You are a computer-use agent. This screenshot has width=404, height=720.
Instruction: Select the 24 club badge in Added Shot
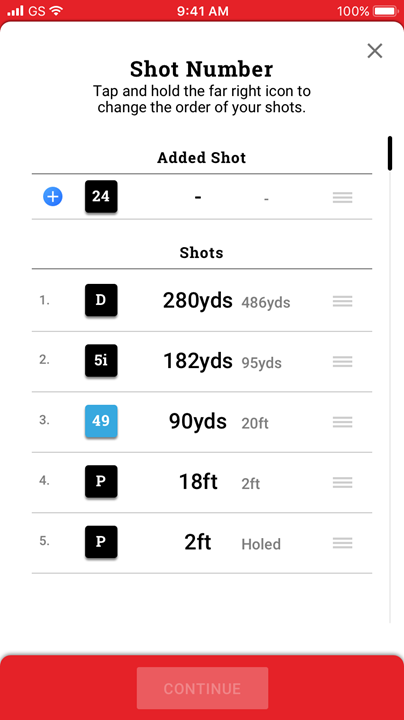click(101, 197)
